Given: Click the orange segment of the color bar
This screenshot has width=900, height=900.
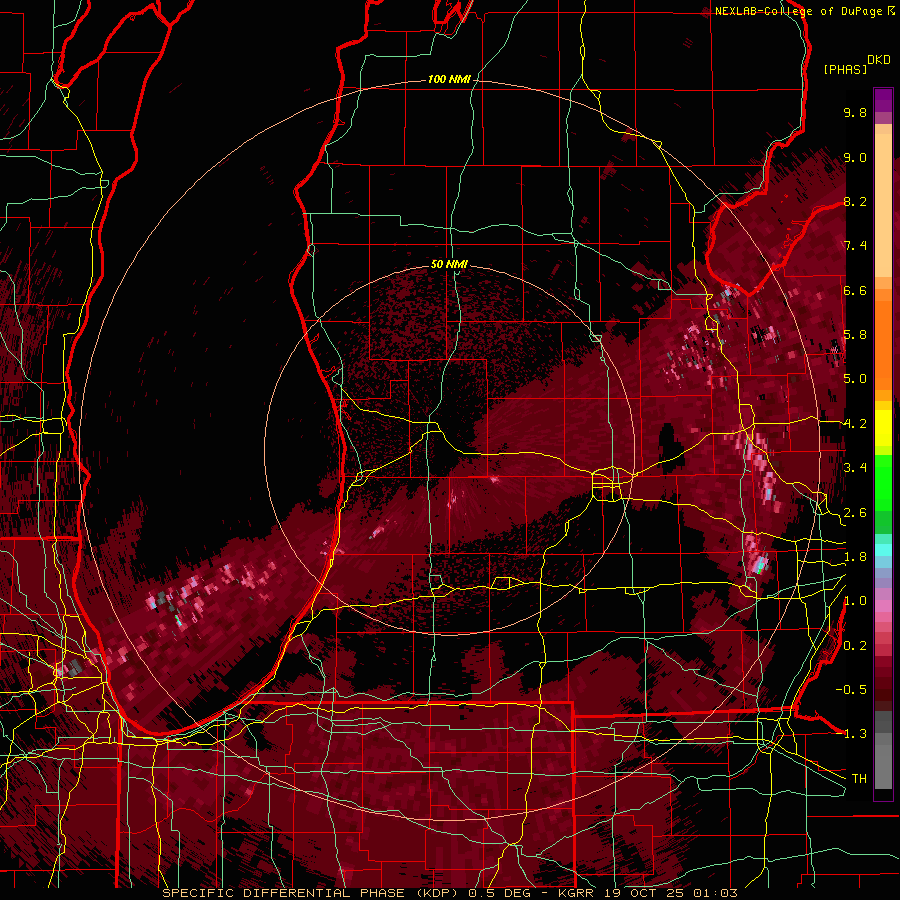Looking at the screenshot, I should click(883, 344).
